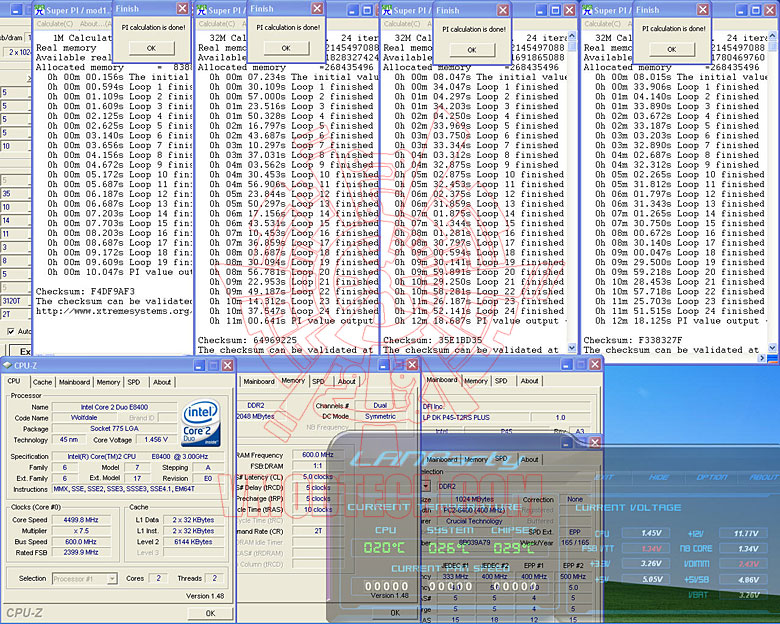780x624 pixels.
Task: Select SPD tab in the CPU-Z SPD timings window
Action: (x=501, y=458)
